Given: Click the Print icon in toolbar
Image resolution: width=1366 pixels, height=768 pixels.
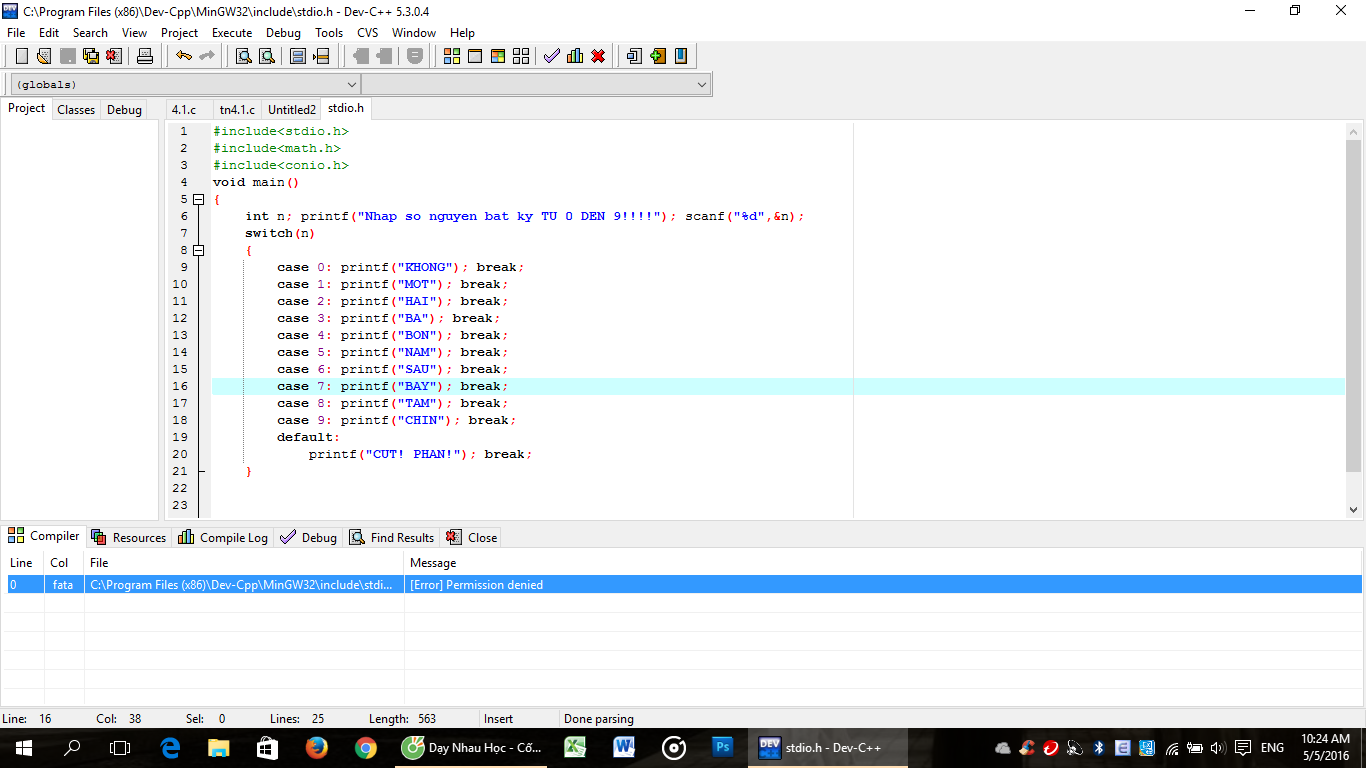Looking at the screenshot, I should pos(145,56).
